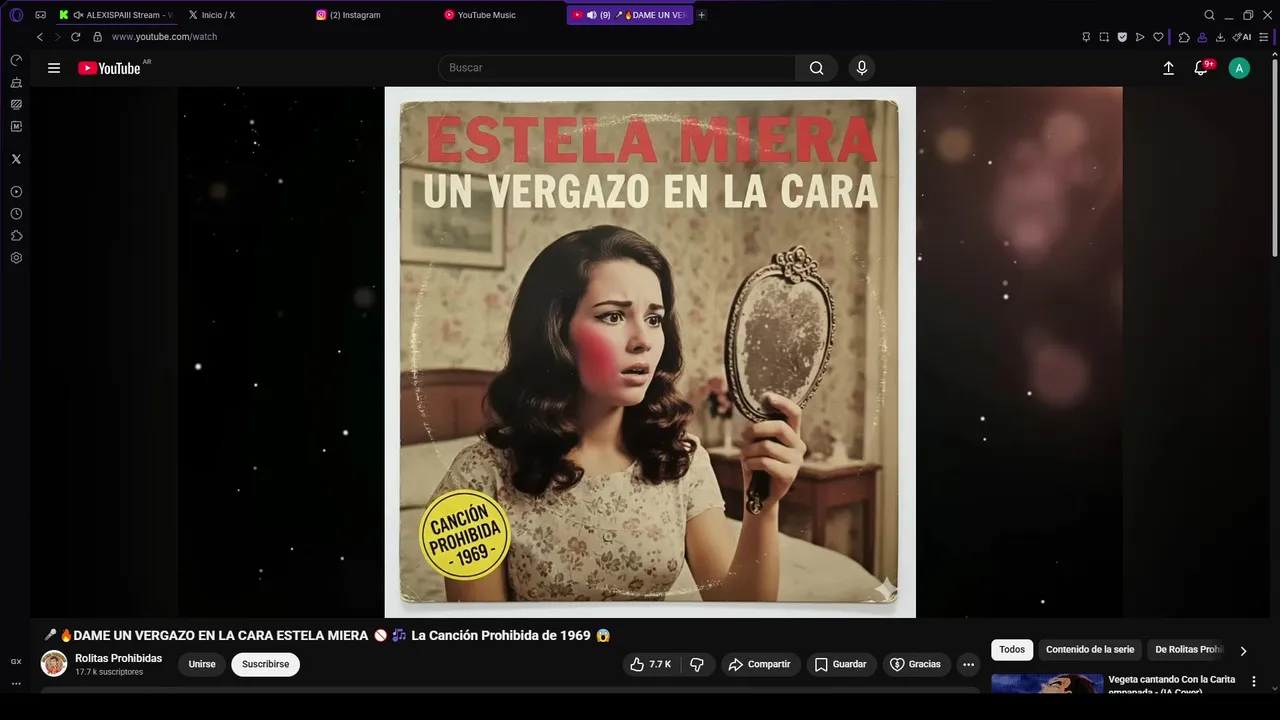Open the striped panel icon in sidebar
The width and height of the screenshot is (1280, 720).
(16, 104)
